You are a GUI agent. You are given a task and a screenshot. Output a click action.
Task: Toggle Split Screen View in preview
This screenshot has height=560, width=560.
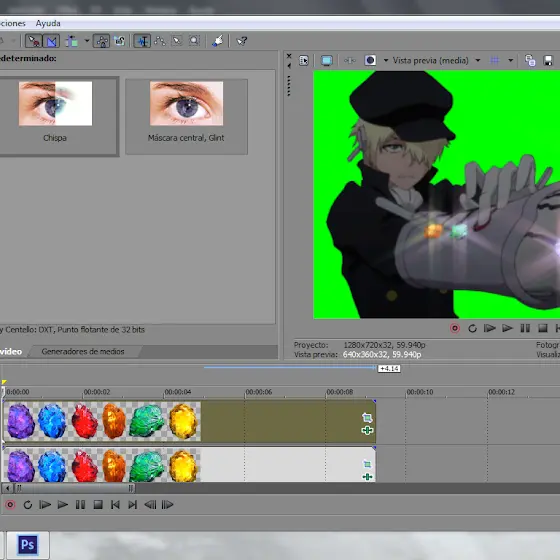click(x=370, y=60)
